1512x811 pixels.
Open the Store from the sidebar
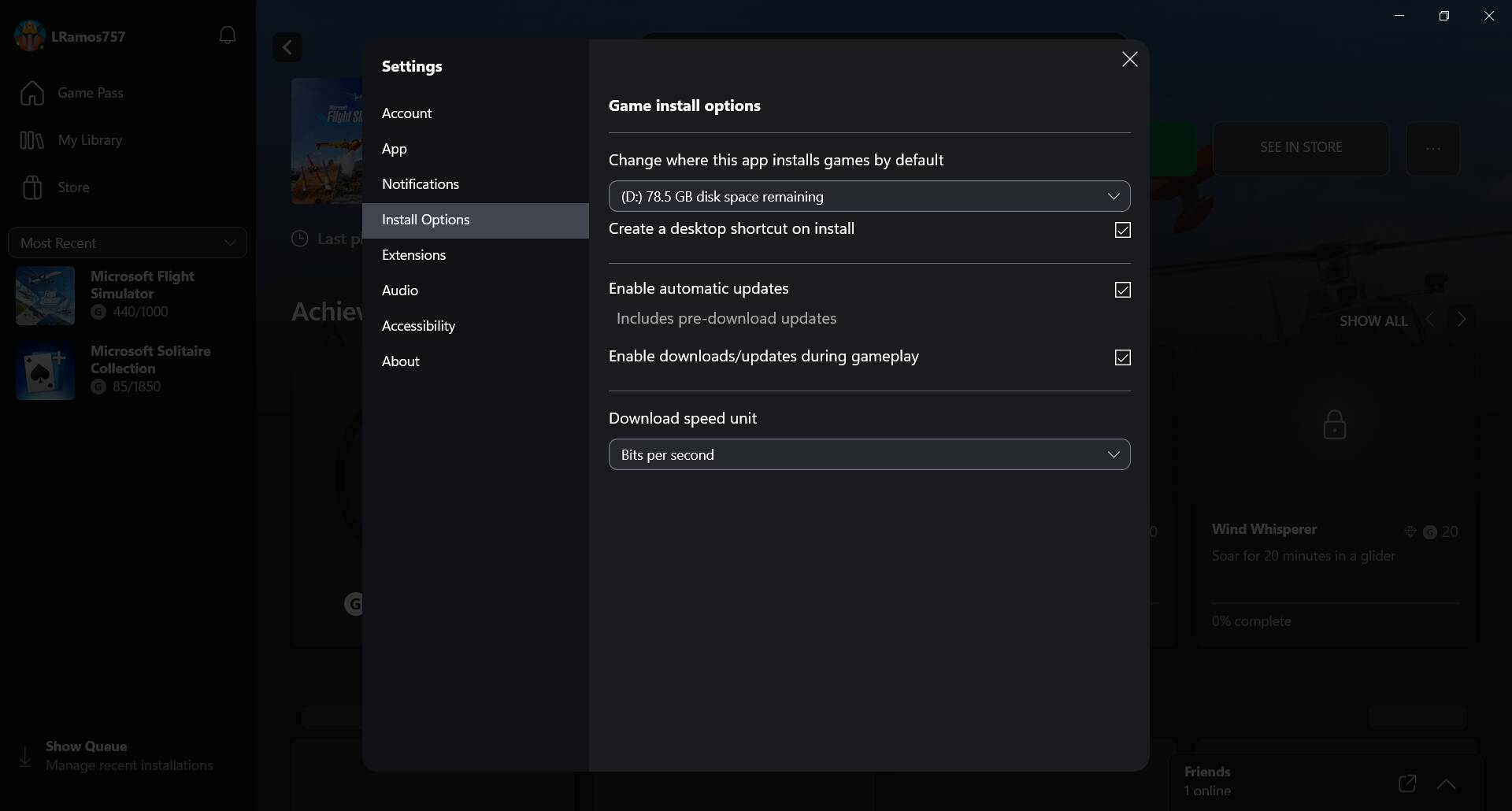(x=71, y=187)
